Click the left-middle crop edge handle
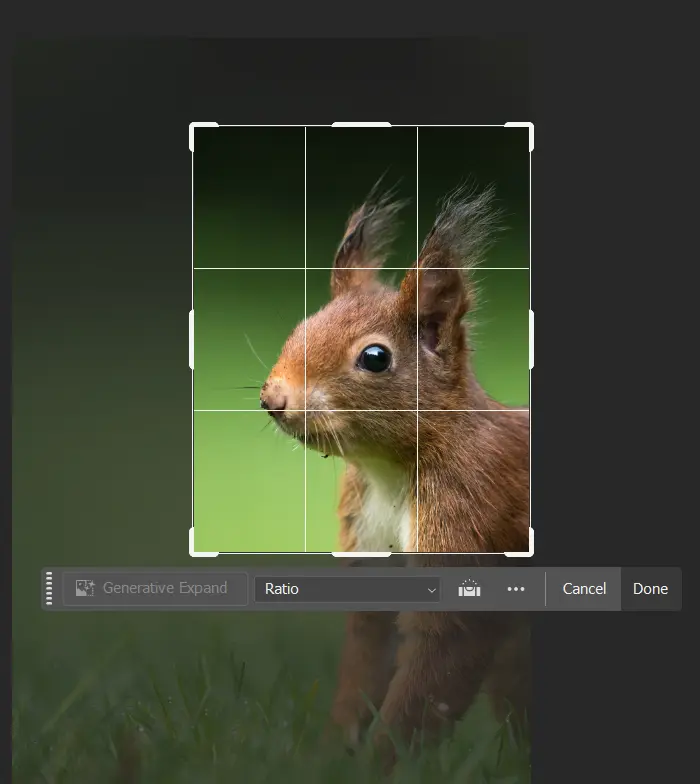 tap(192, 339)
